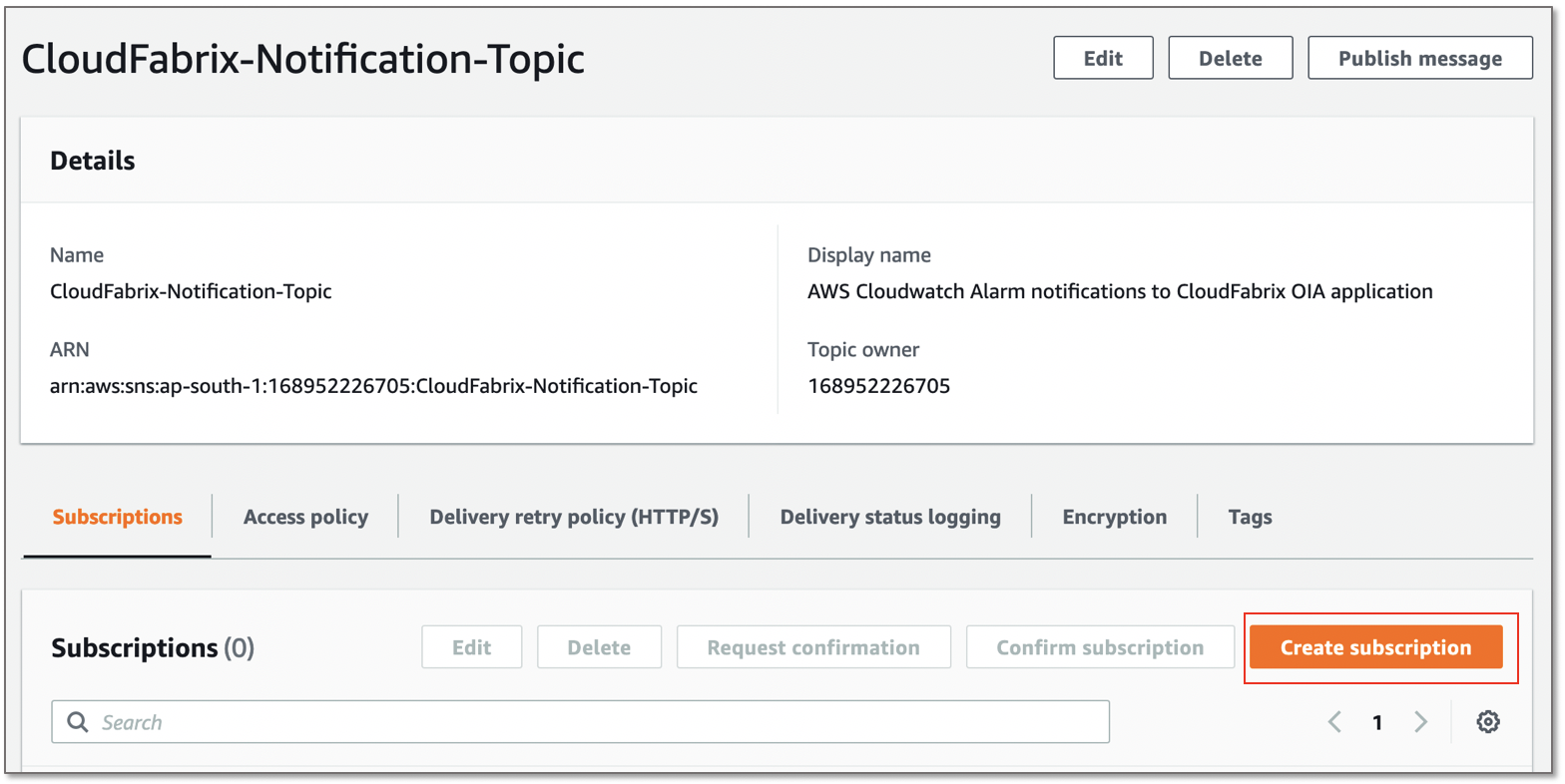Open the Encryption tab
Screen dimensions: 1565x784
pos(1114,517)
